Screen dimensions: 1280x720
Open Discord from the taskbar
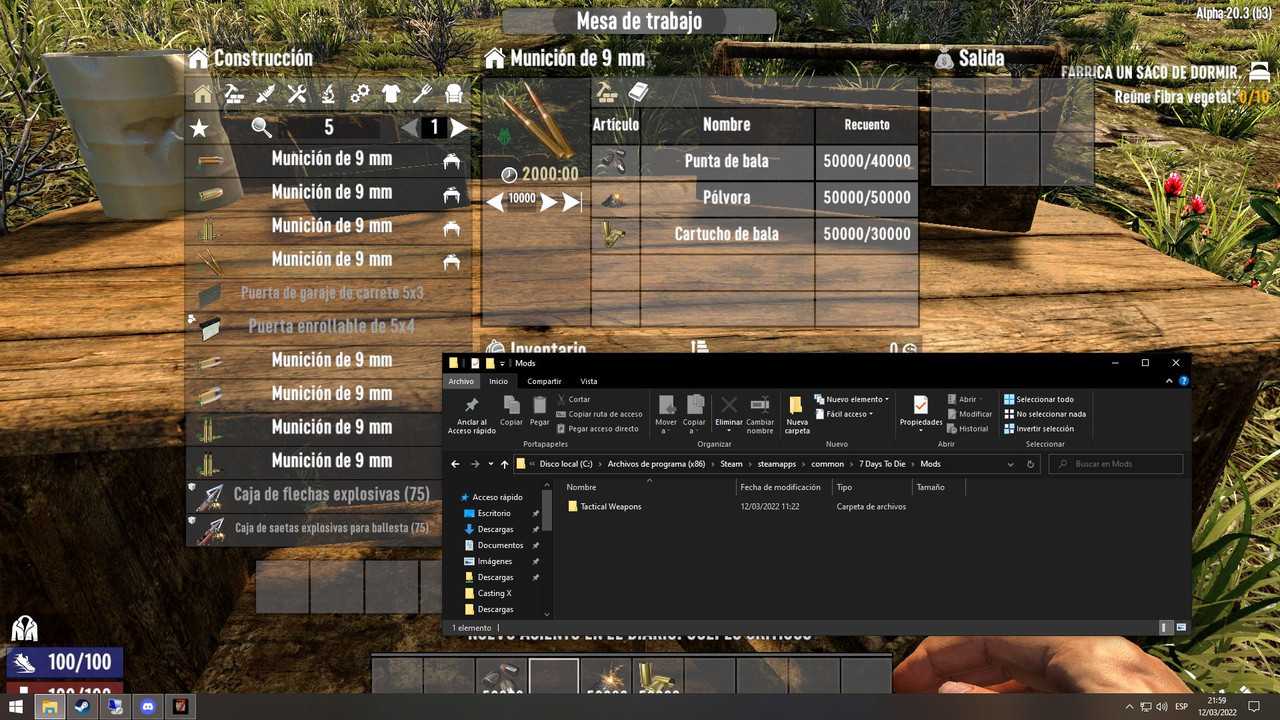point(149,706)
